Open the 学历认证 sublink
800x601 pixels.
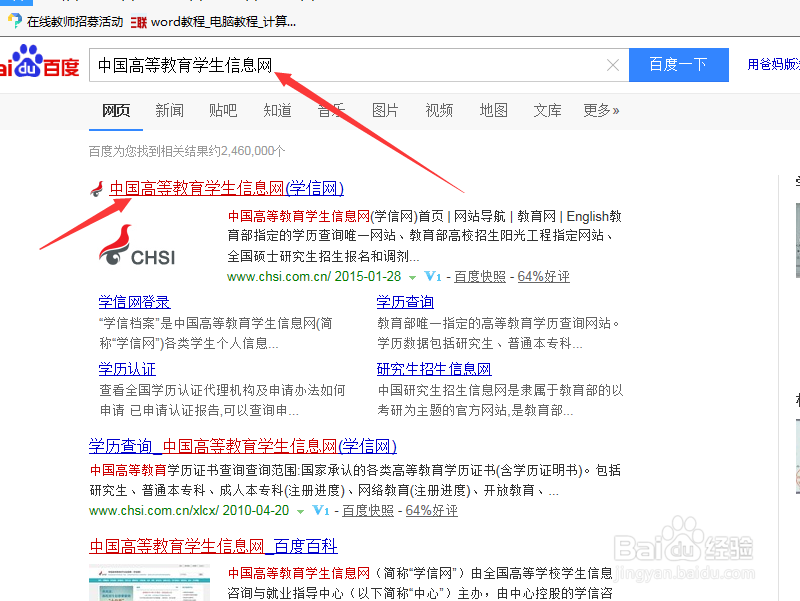(x=127, y=369)
